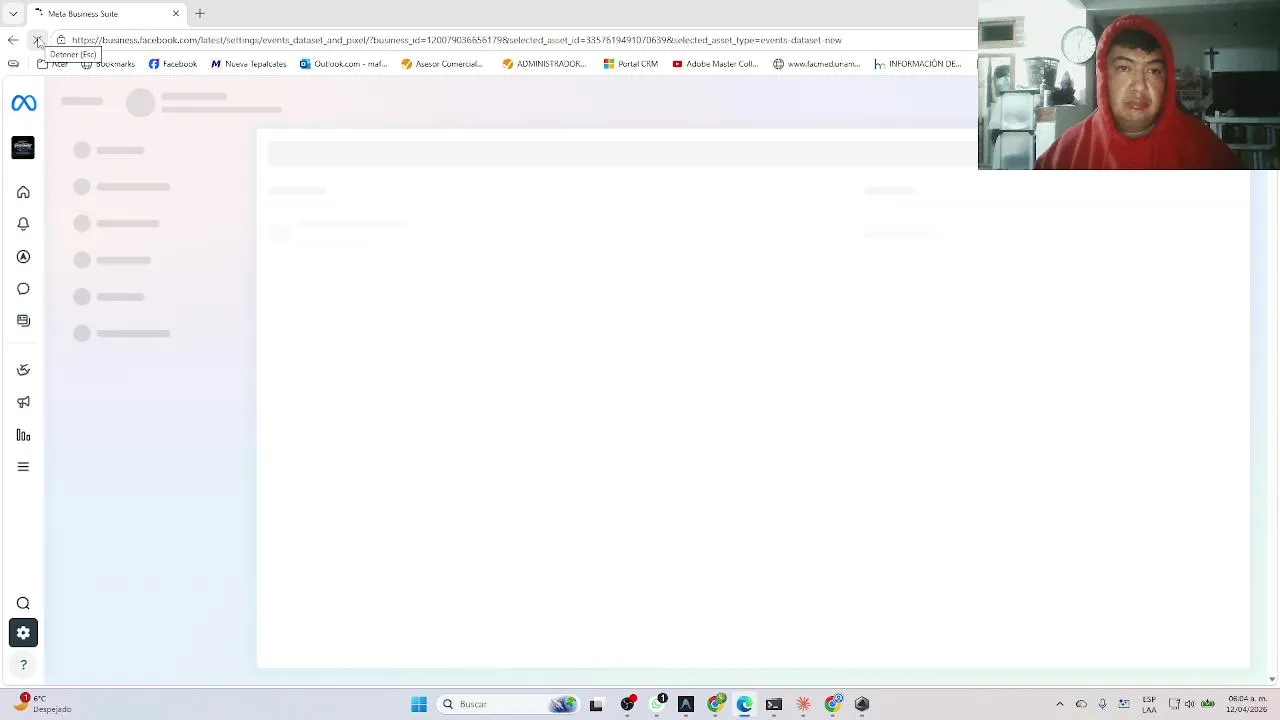
Task: Open the Outlook.com bookmark
Action: 343,64
